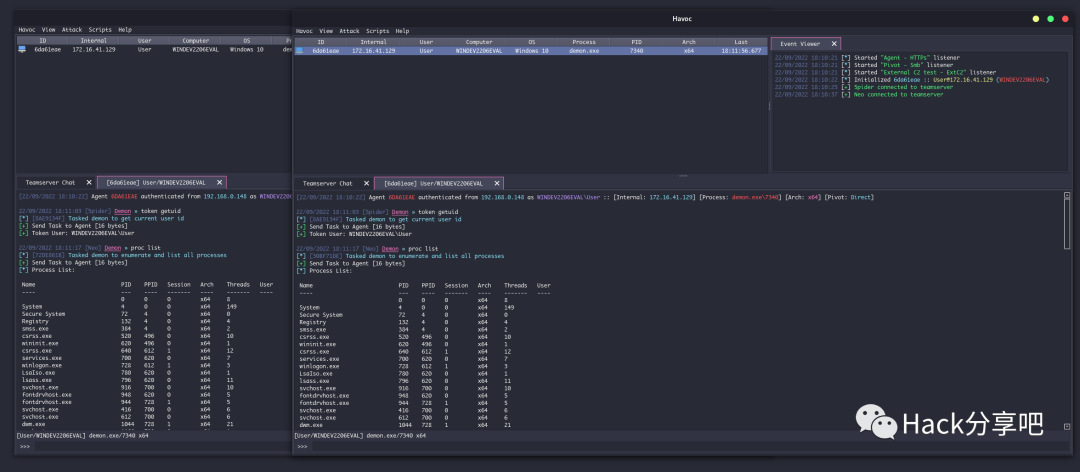Sort sessions by ID column in front window
The height and width of the screenshot is (472, 1080).
[x=320, y=43]
